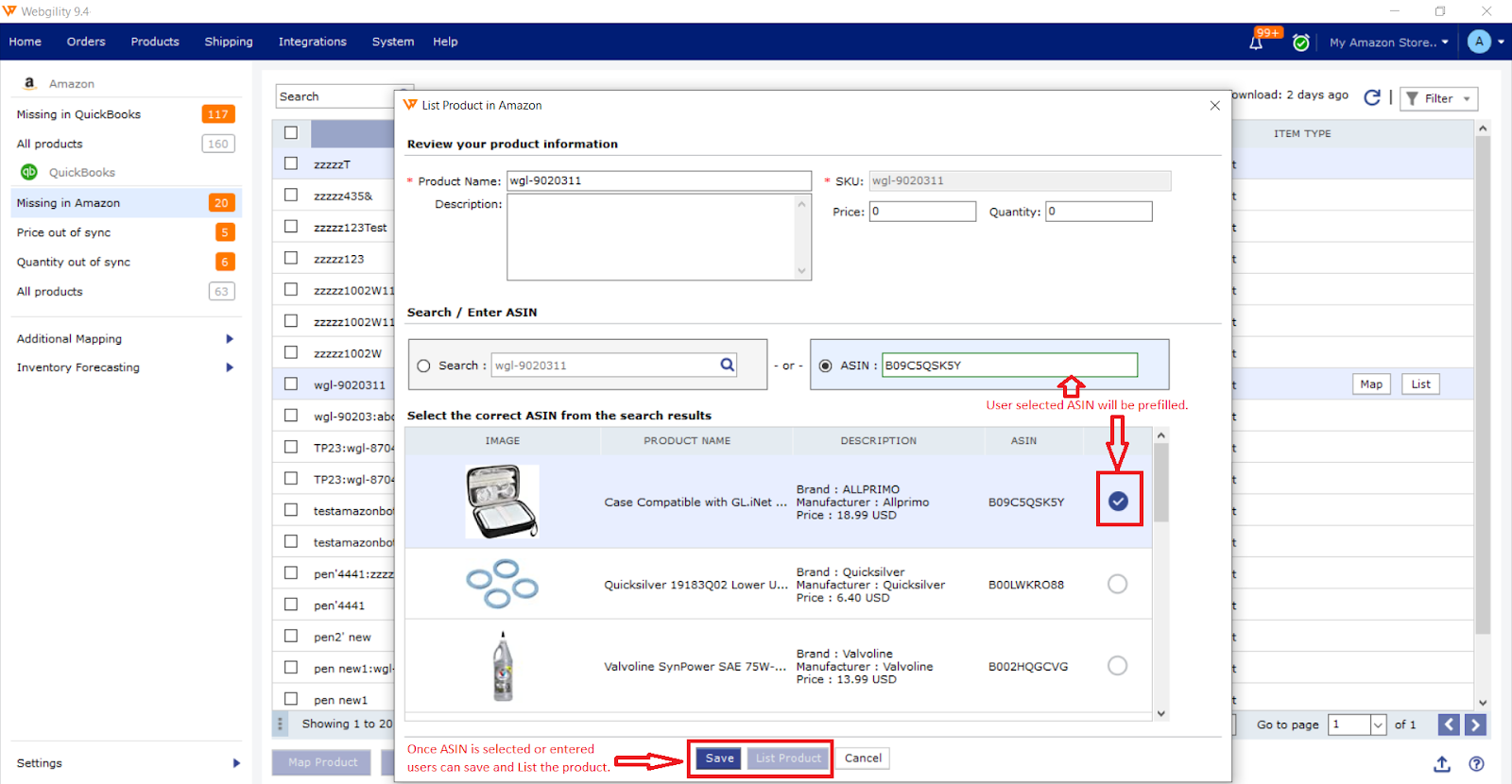This screenshot has height=784, width=1512.
Task: Open the Filter dropdown
Action: [1438, 98]
